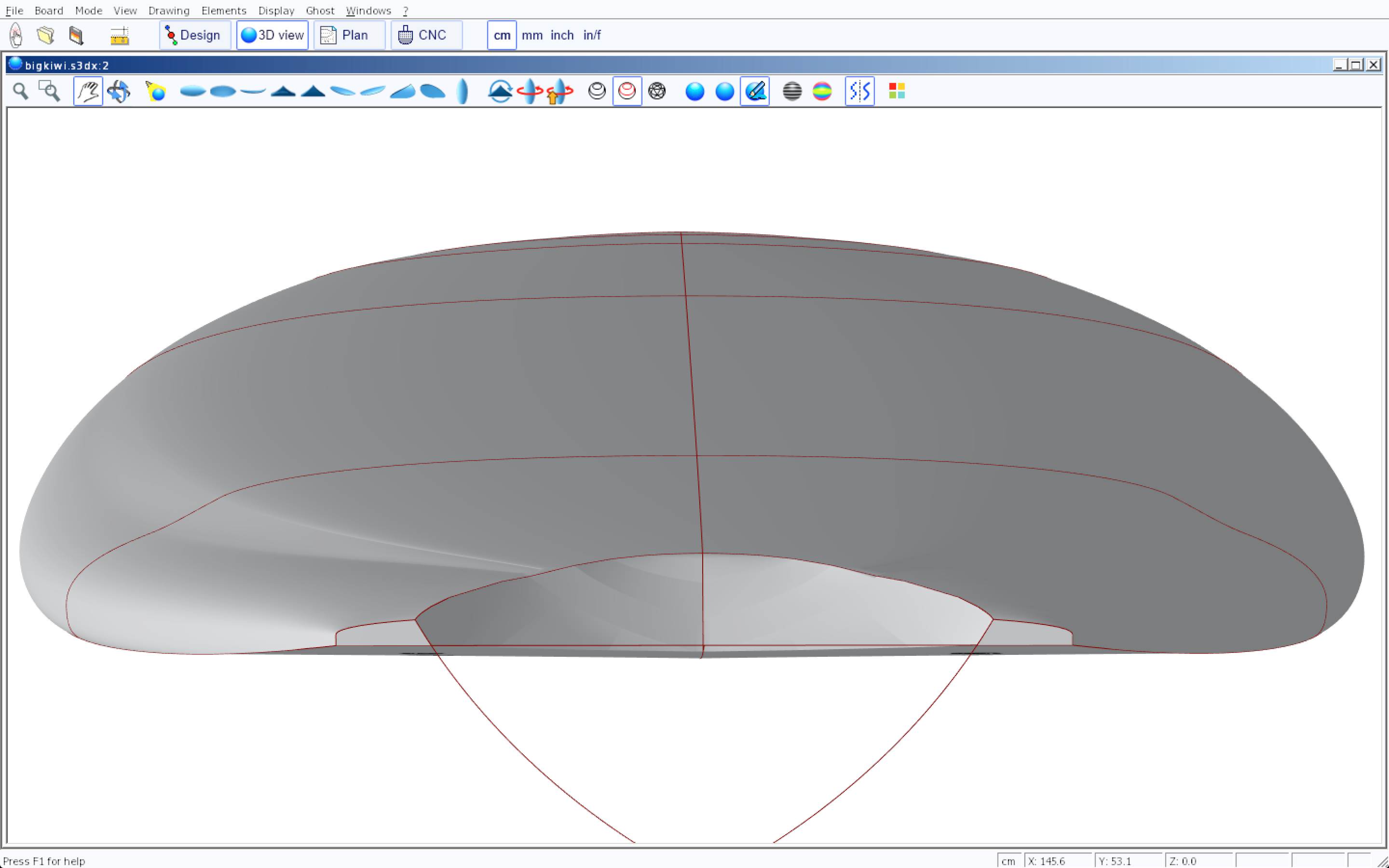This screenshot has width=1389, height=868.
Task: Click the wireframe mesh sphere icon
Action: pos(656,91)
